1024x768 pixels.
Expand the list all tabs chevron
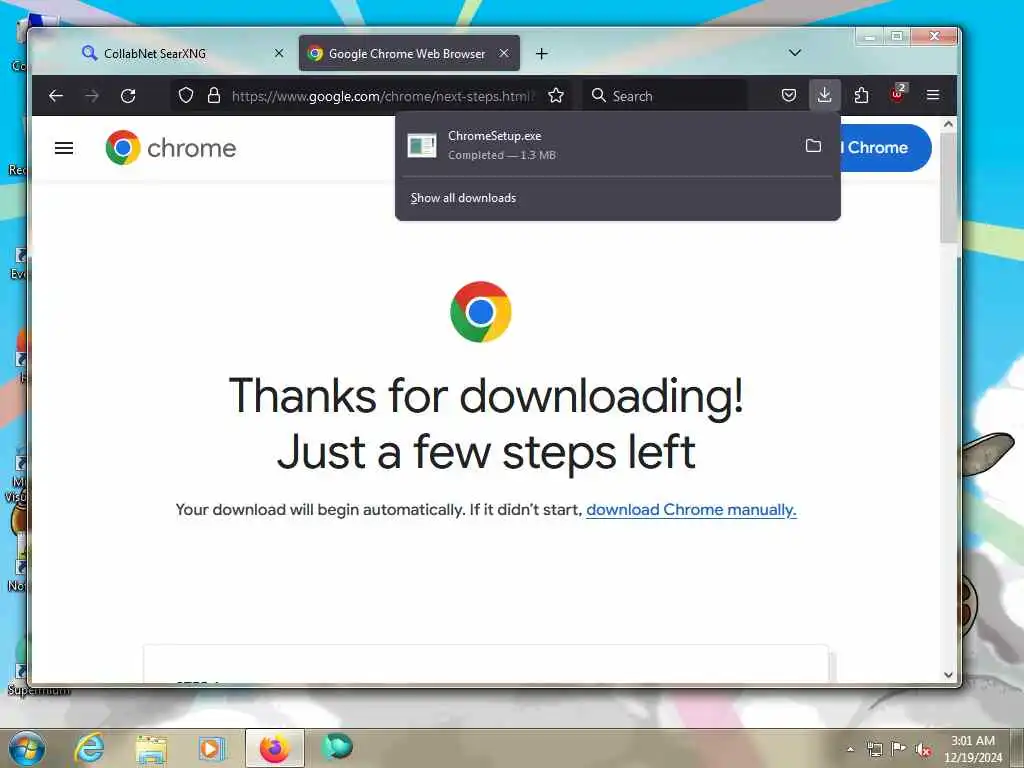click(795, 53)
